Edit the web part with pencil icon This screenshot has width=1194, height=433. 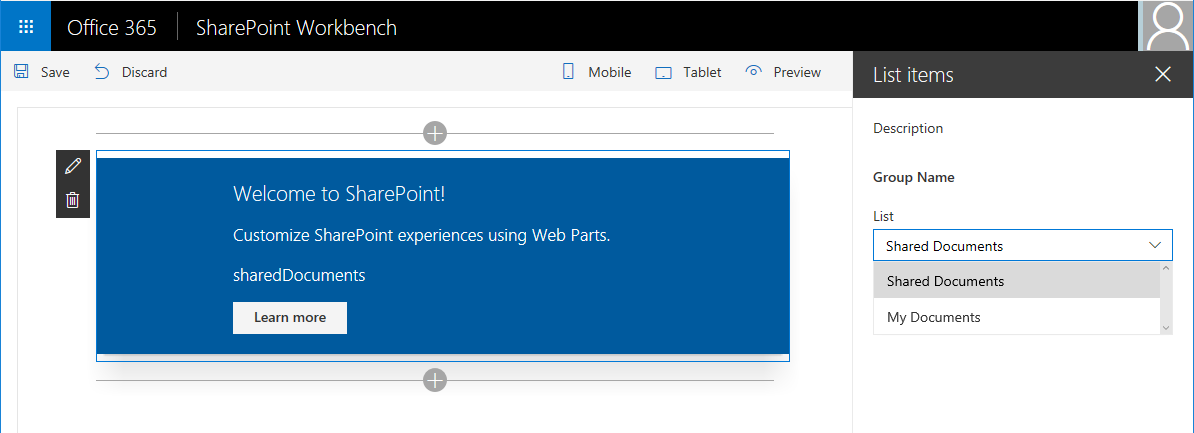pos(73,166)
